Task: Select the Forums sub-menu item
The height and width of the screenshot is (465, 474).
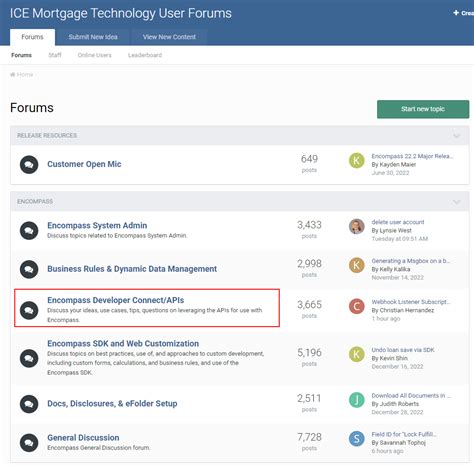Action: click(21, 55)
